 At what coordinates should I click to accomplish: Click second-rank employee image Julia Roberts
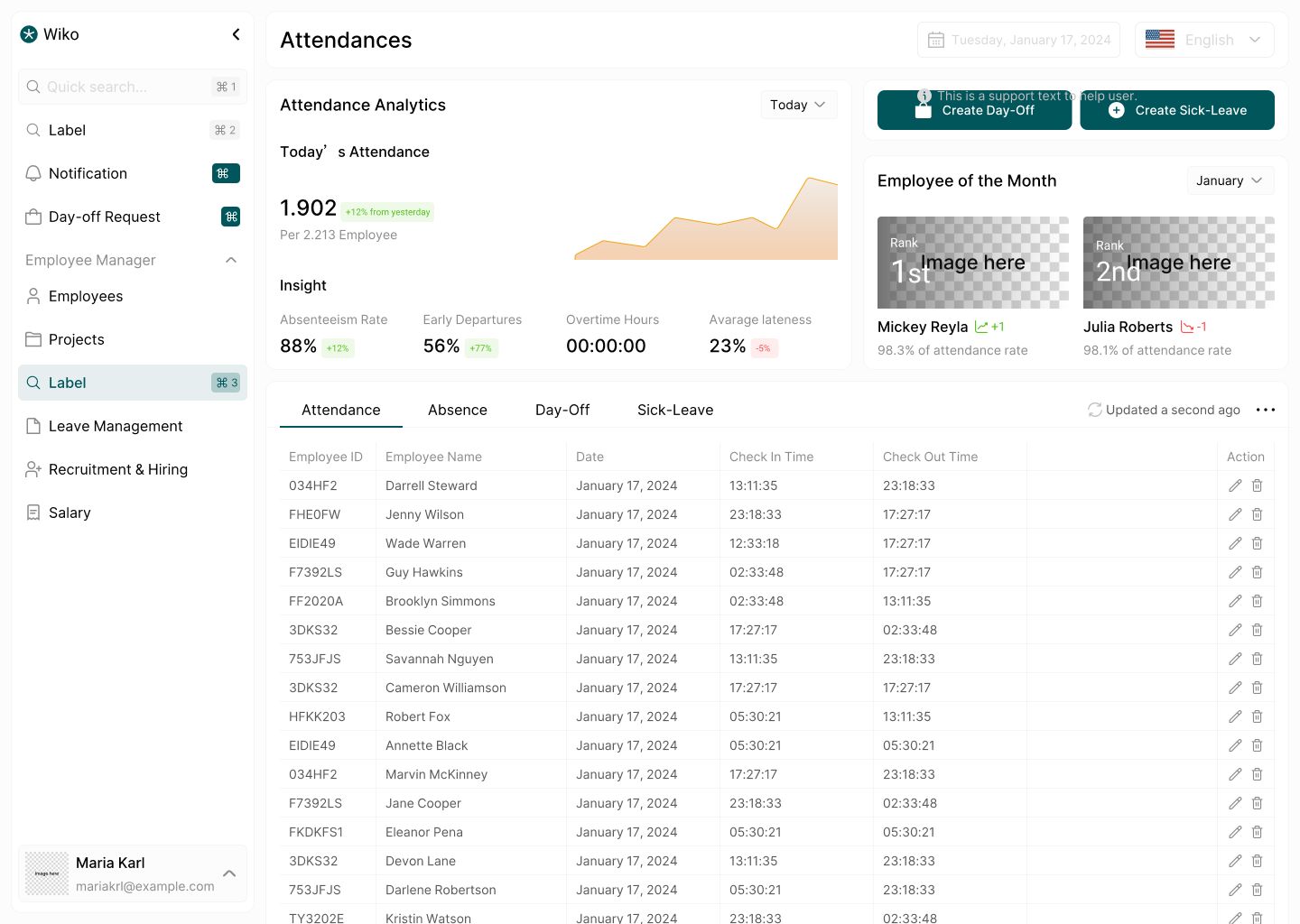tap(1179, 263)
